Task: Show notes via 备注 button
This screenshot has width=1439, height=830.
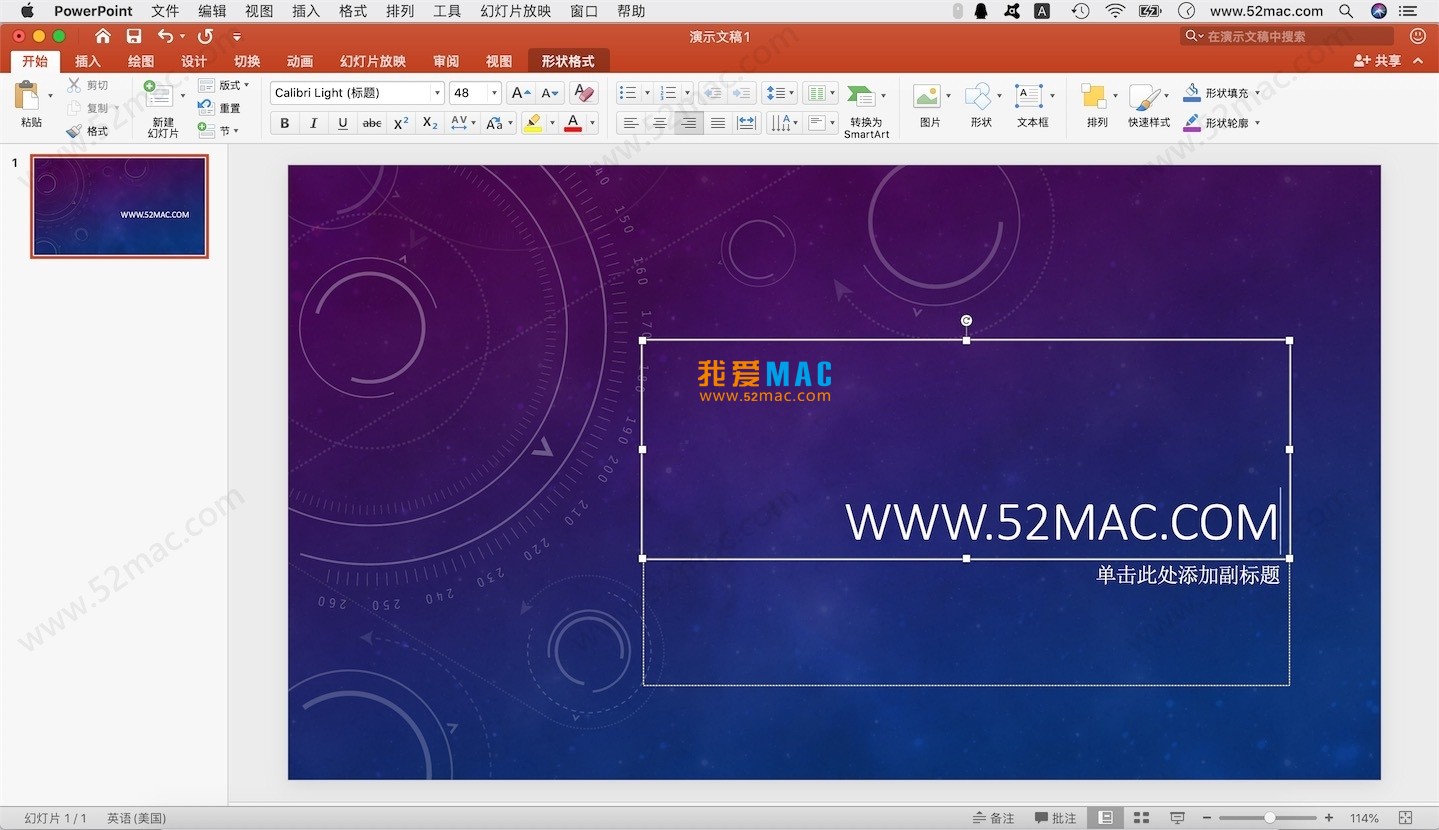Action: pyautogui.click(x=993, y=818)
